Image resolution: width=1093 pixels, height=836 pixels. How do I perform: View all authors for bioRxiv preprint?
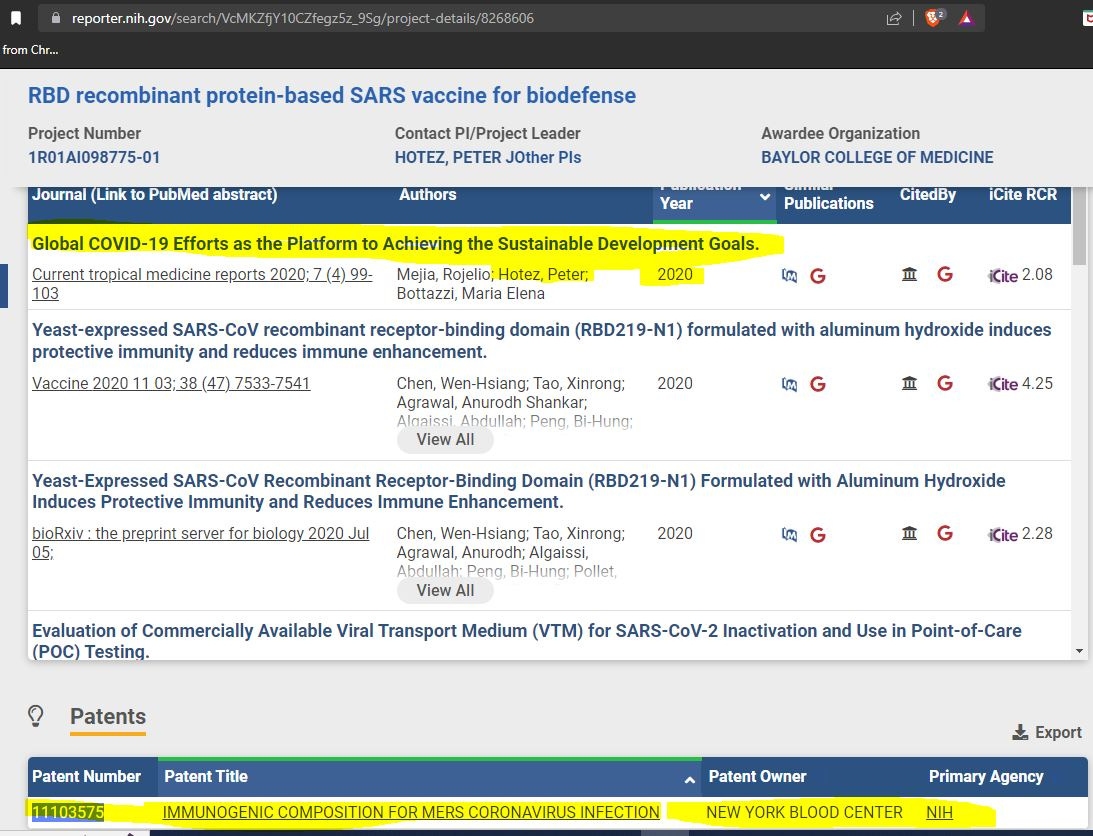pos(445,591)
